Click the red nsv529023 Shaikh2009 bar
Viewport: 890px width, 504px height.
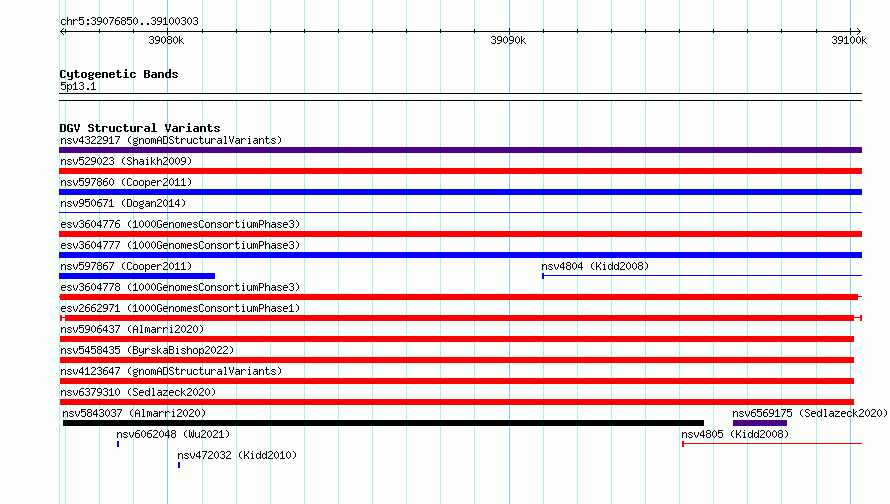click(460, 171)
